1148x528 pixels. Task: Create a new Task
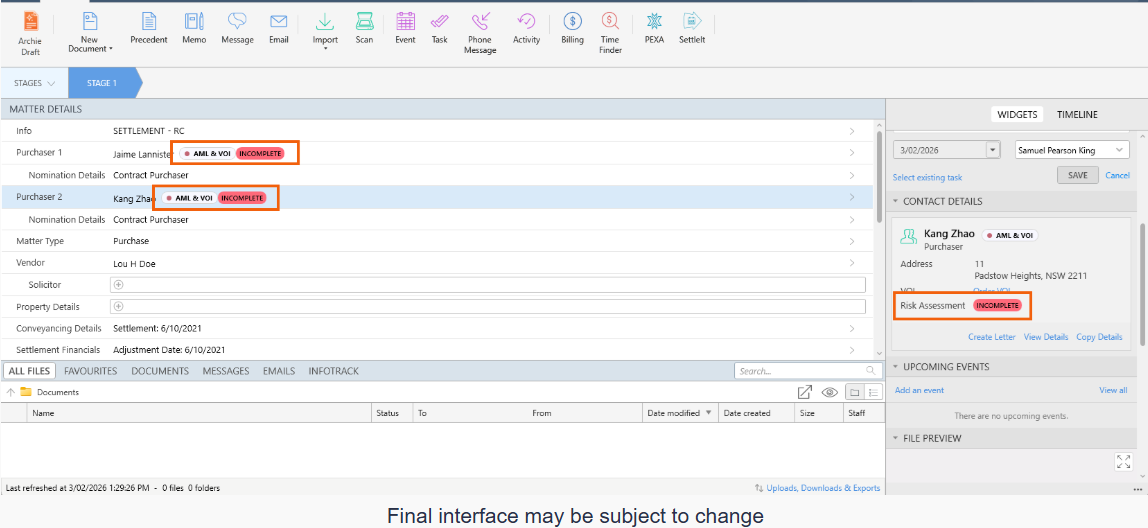coord(439,29)
